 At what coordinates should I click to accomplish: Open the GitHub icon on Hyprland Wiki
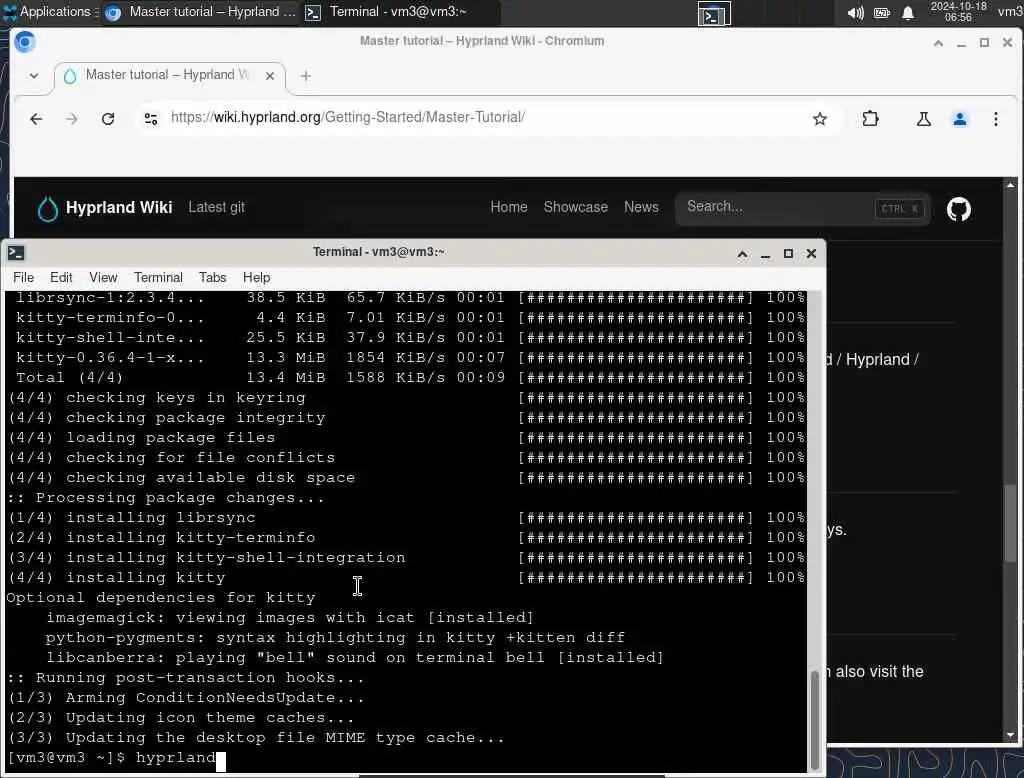click(959, 209)
